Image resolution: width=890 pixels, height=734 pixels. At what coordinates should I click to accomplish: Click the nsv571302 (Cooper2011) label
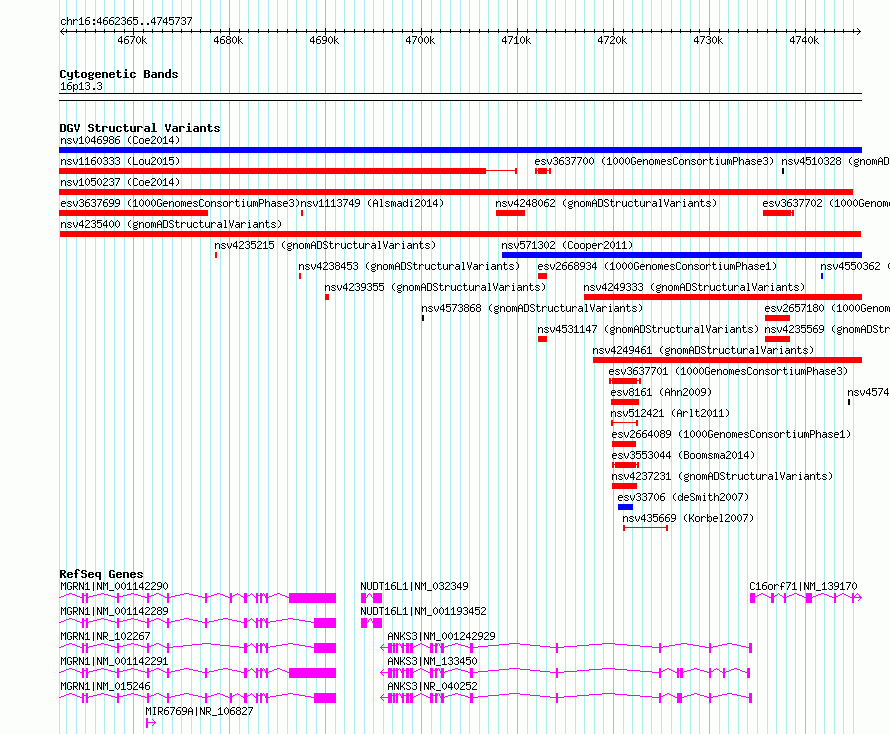(567, 245)
